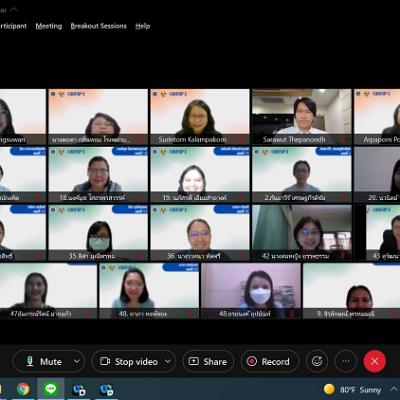400x400 pixels.
Task: Expand the audio options arrow beside Mute
Action: tap(77, 361)
